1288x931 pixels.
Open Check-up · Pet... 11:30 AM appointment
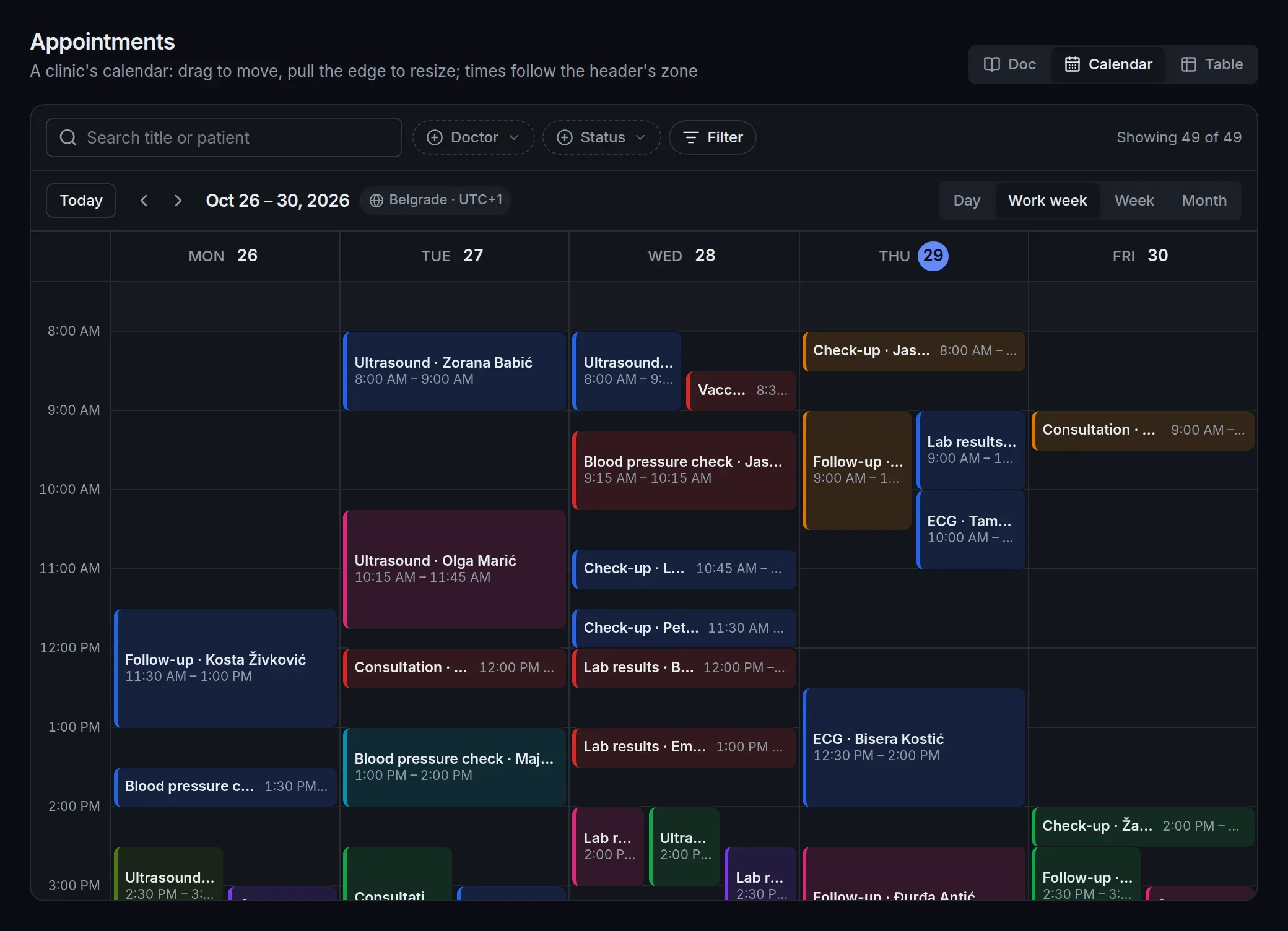pyautogui.click(x=684, y=628)
